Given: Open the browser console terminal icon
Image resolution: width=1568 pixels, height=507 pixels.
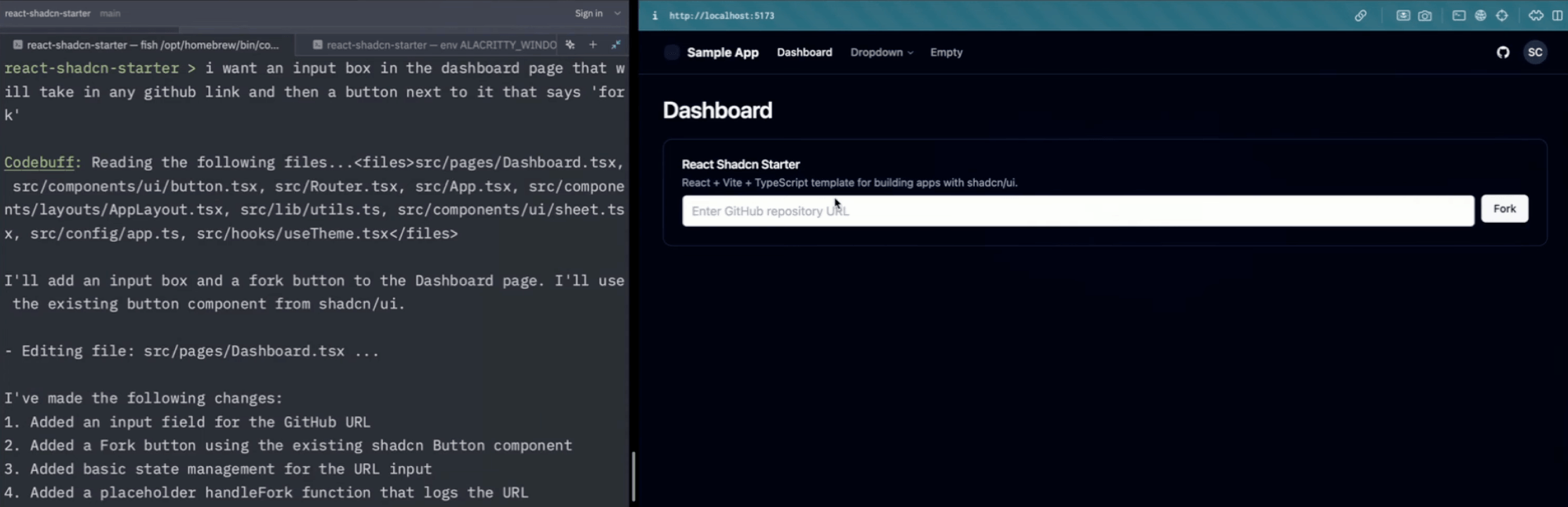Looking at the screenshot, I should [x=1459, y=16].
